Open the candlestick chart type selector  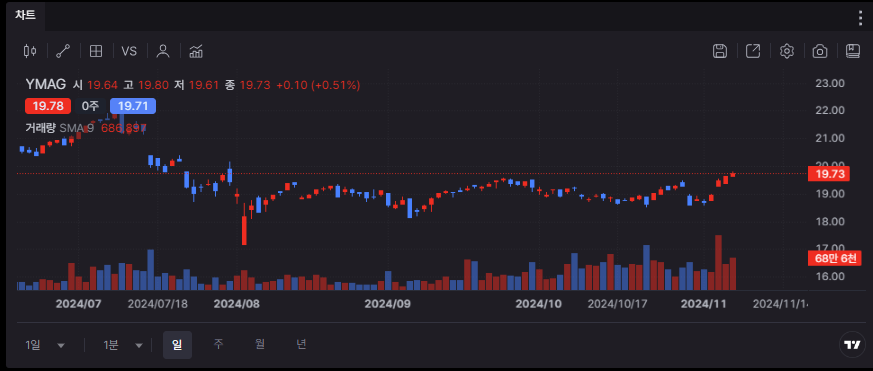30,51
